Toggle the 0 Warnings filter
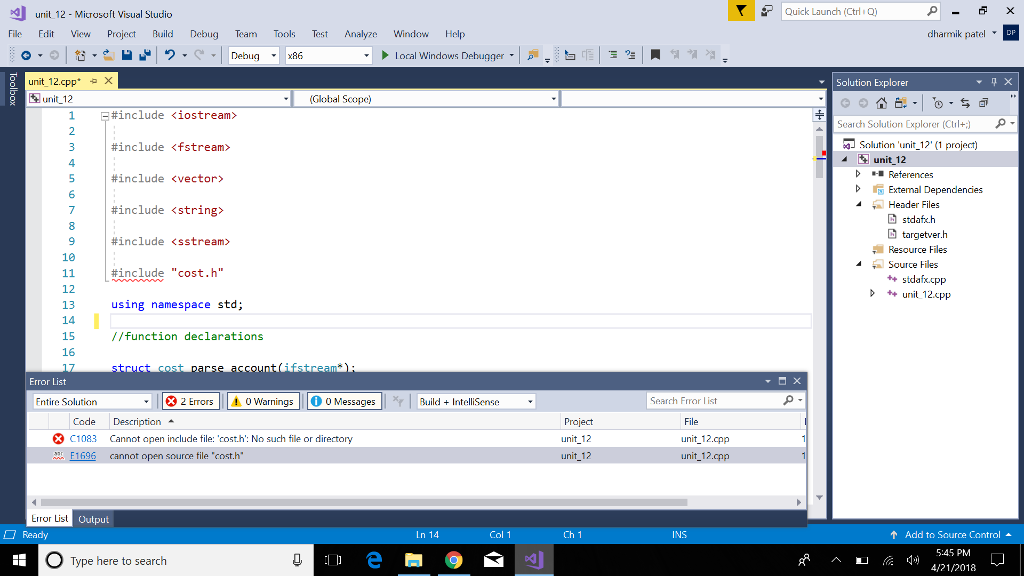Image resolution: width=1024 pixels, height=576 pixels. click(262, 401)
